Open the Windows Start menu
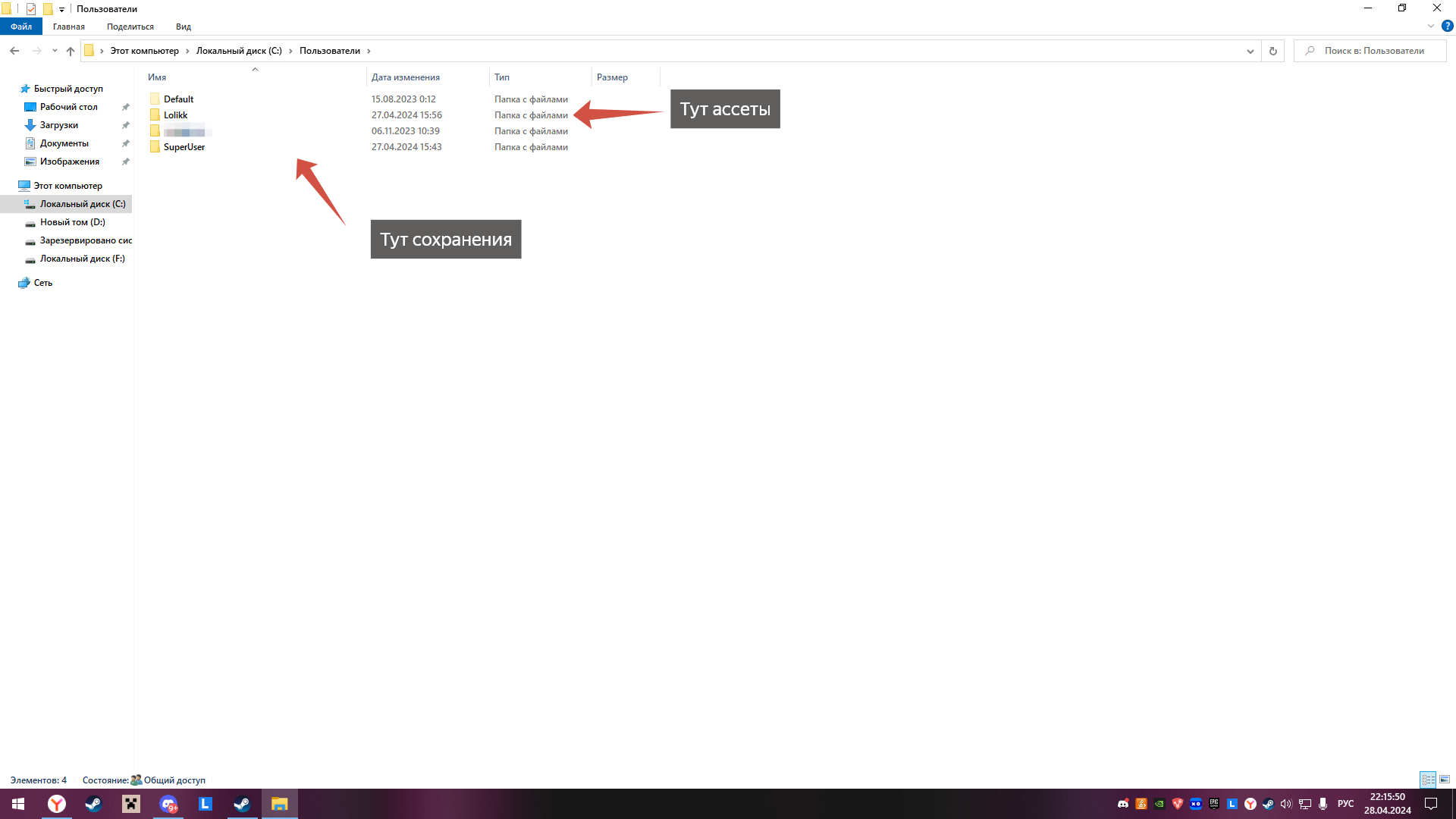This screenshot has width=1456, height=819. point(18,804)
